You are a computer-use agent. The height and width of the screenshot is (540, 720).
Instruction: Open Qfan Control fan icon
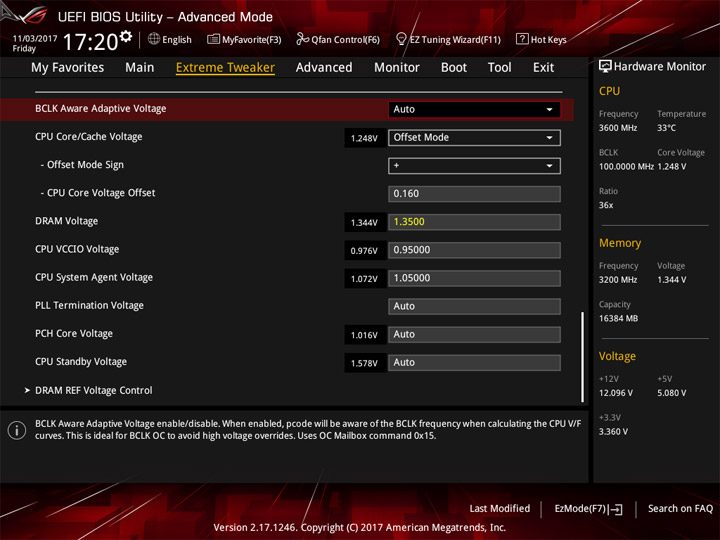(x=302, y=39)
